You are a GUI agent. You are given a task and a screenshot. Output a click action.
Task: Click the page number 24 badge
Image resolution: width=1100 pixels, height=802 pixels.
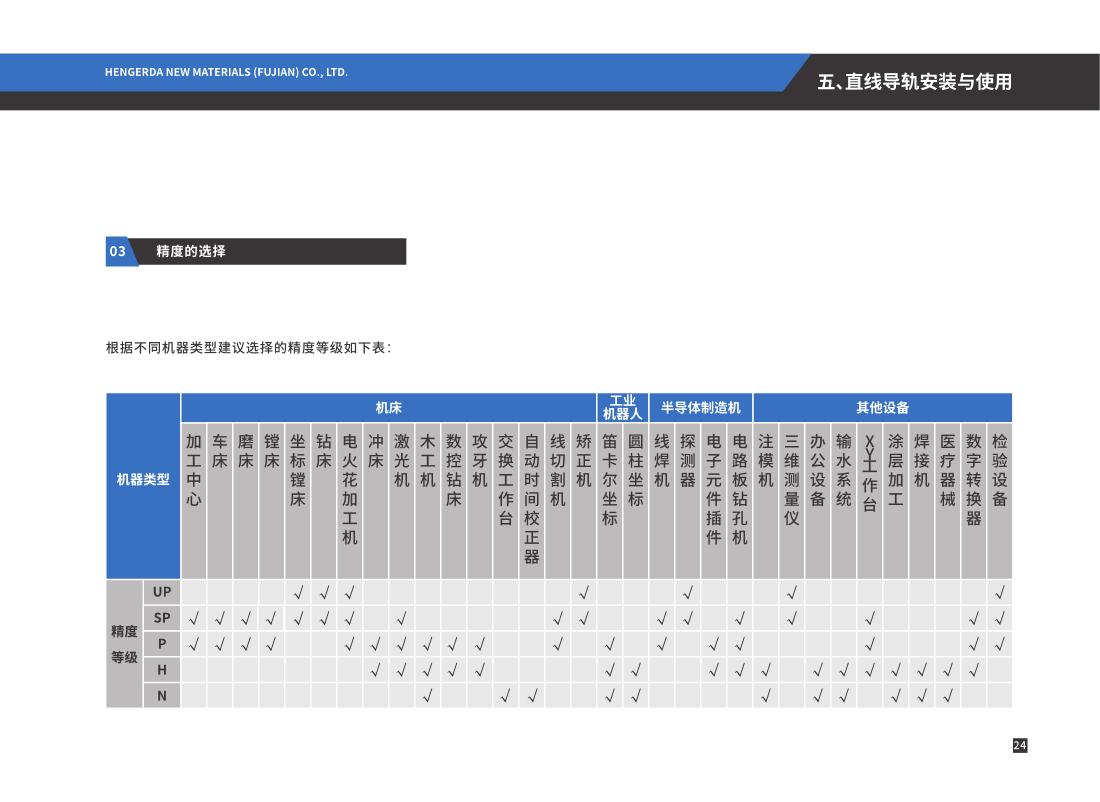click(x=1020, y=745)
